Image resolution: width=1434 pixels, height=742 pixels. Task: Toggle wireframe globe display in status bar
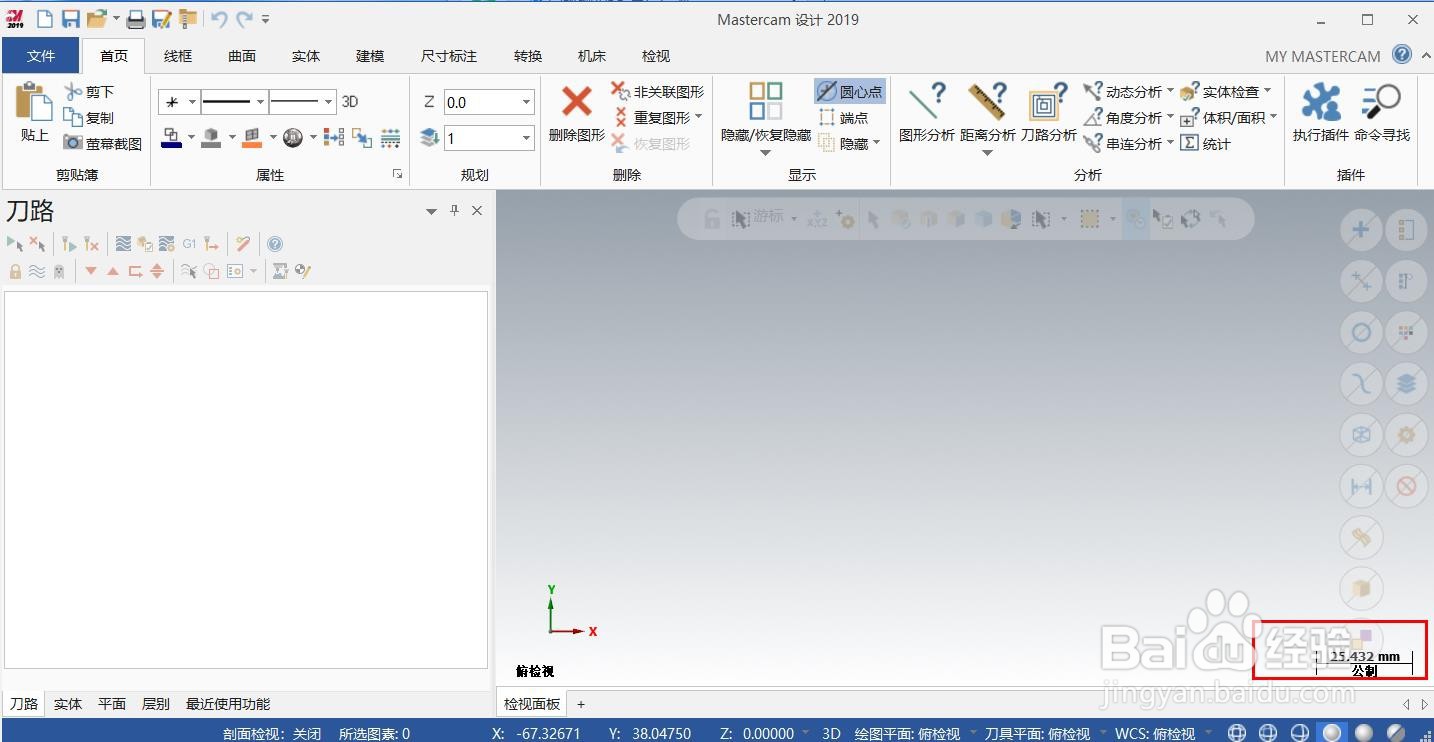click(1237, 733)
